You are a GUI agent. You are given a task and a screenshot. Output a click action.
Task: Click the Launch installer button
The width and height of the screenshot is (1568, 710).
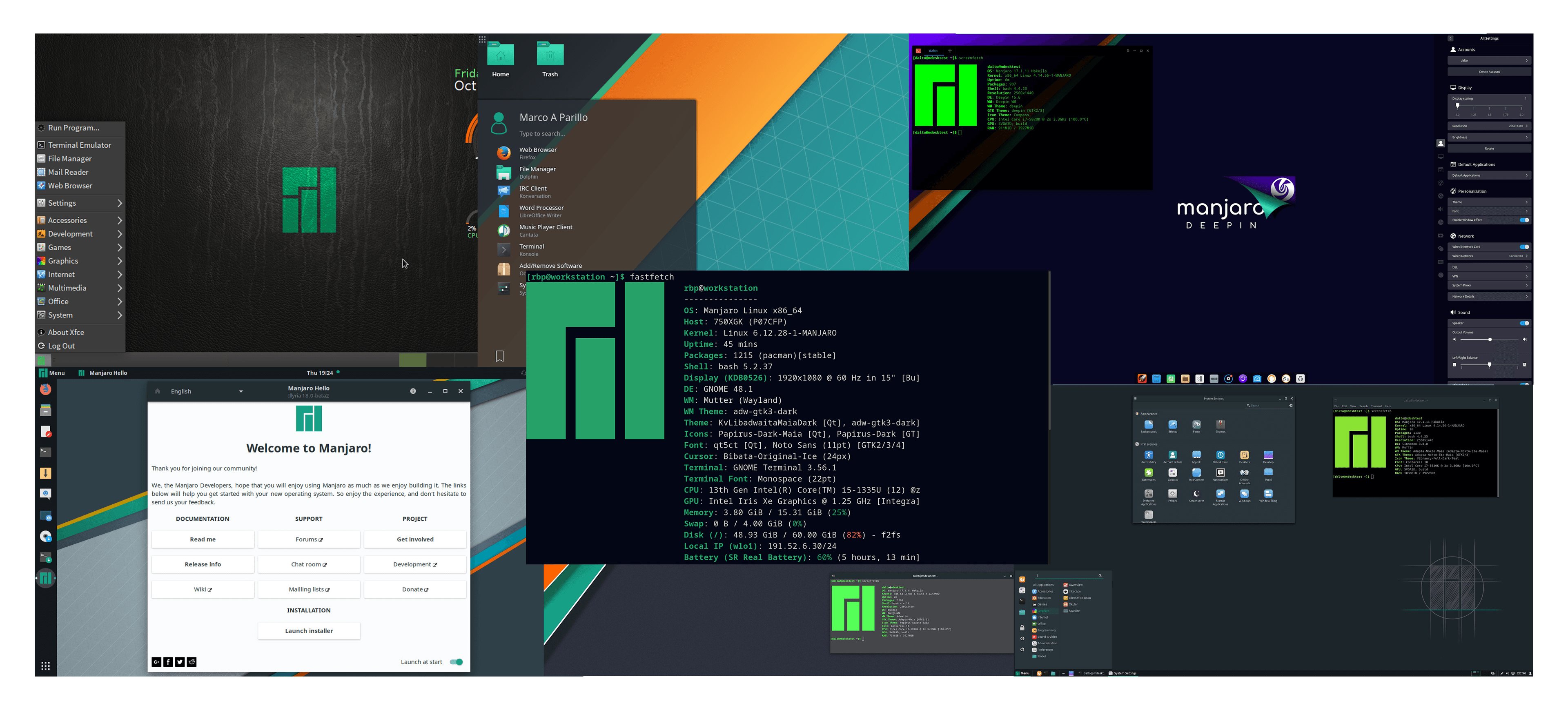click(309, 631)
